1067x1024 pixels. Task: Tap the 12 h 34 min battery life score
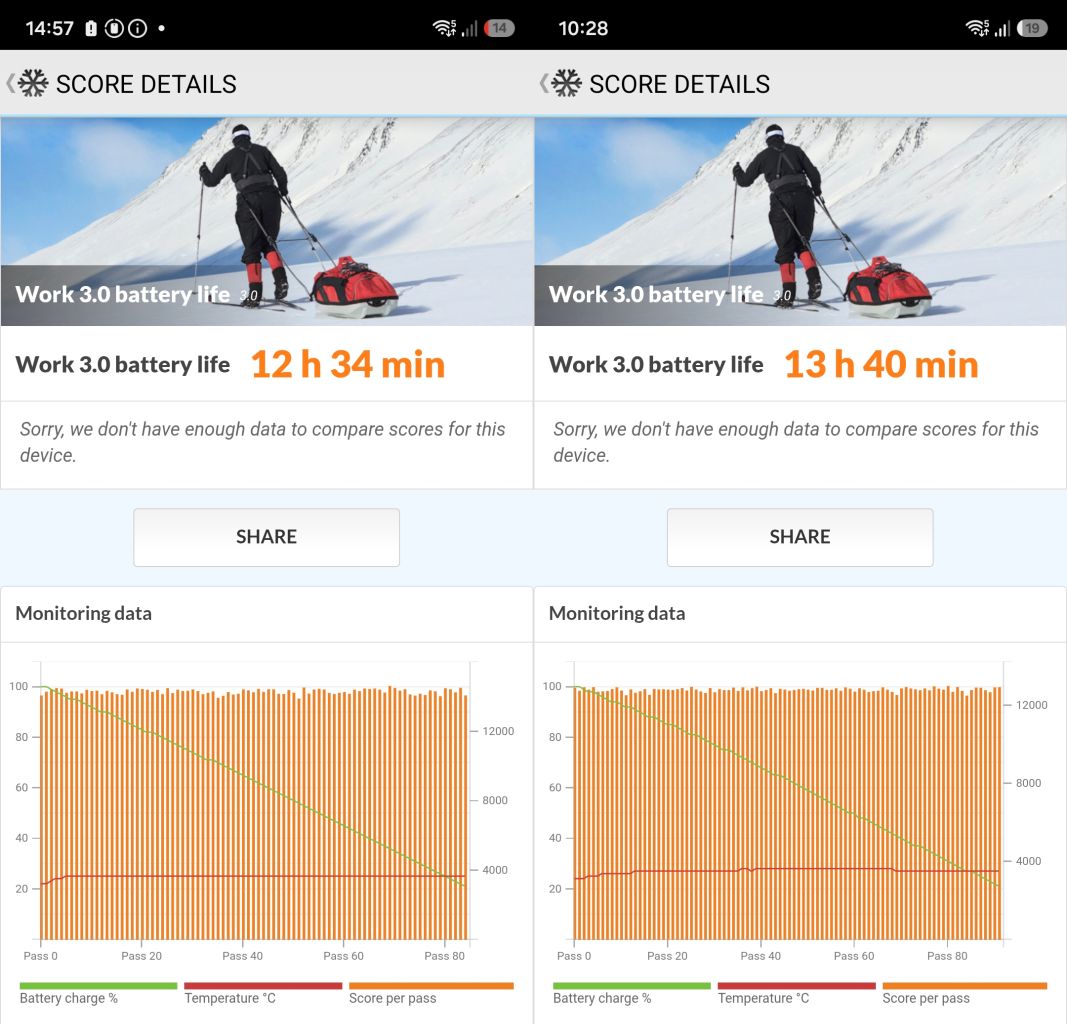click(347, 364)
